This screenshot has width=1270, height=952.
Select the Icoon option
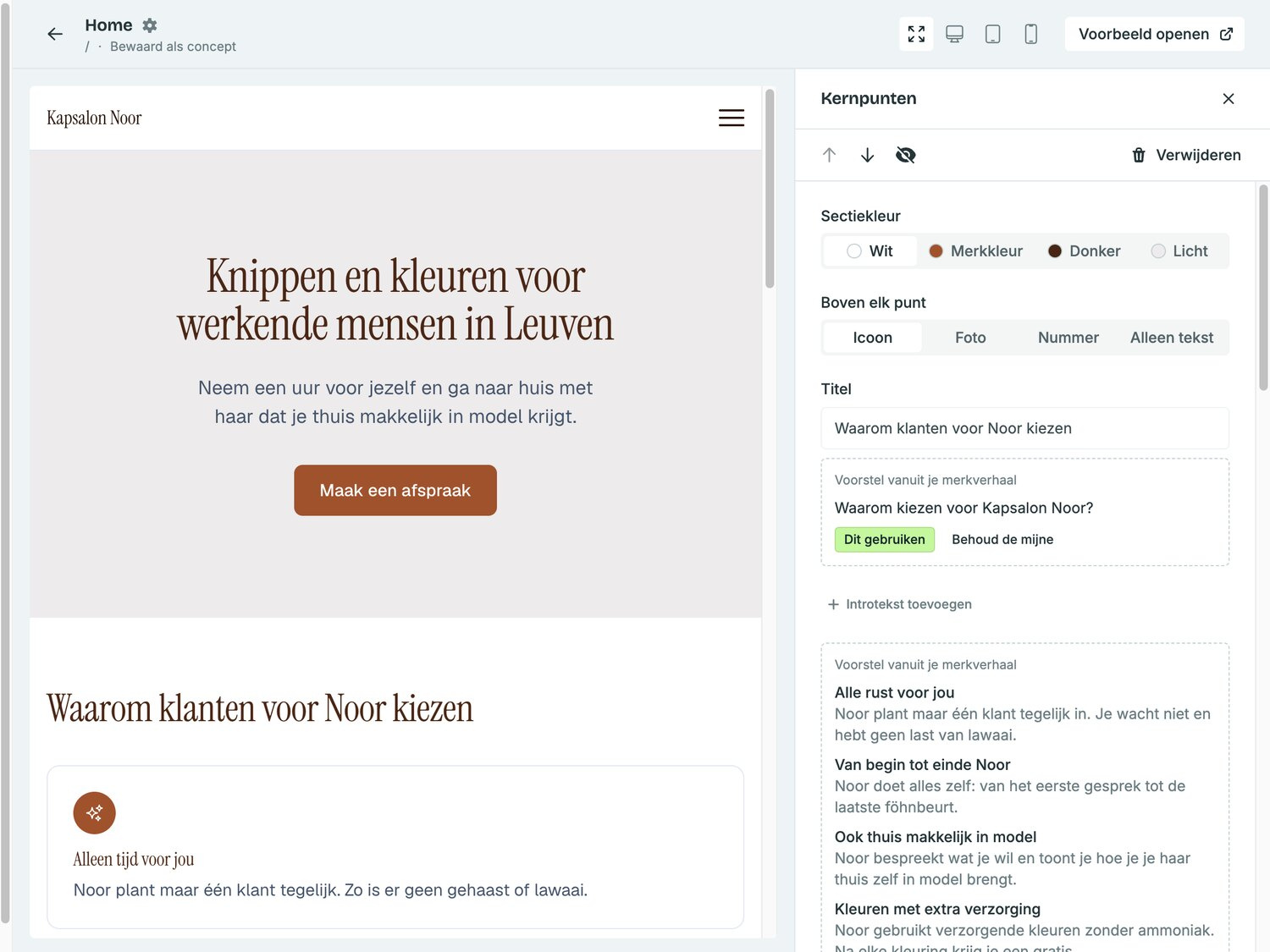872,338
